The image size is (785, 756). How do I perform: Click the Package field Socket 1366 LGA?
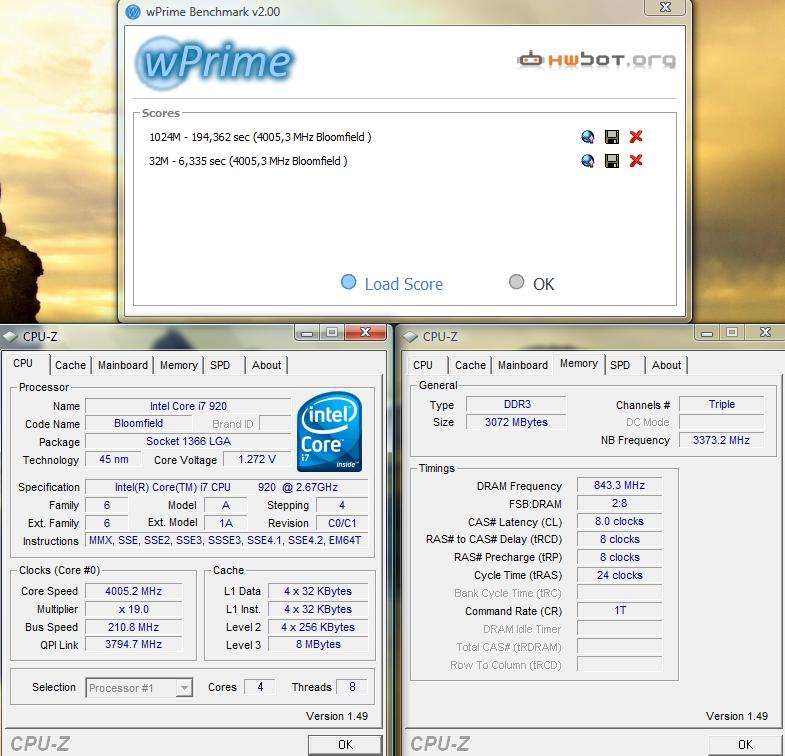(188, 442)
